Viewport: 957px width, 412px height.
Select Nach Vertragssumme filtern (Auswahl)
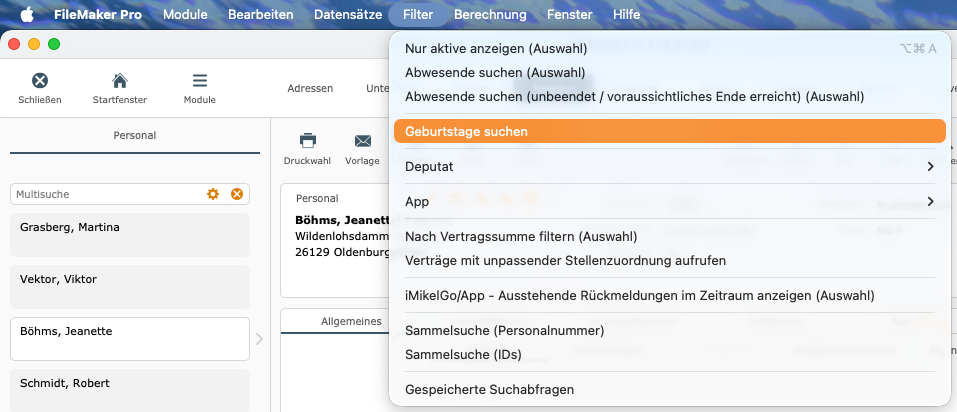670,236
